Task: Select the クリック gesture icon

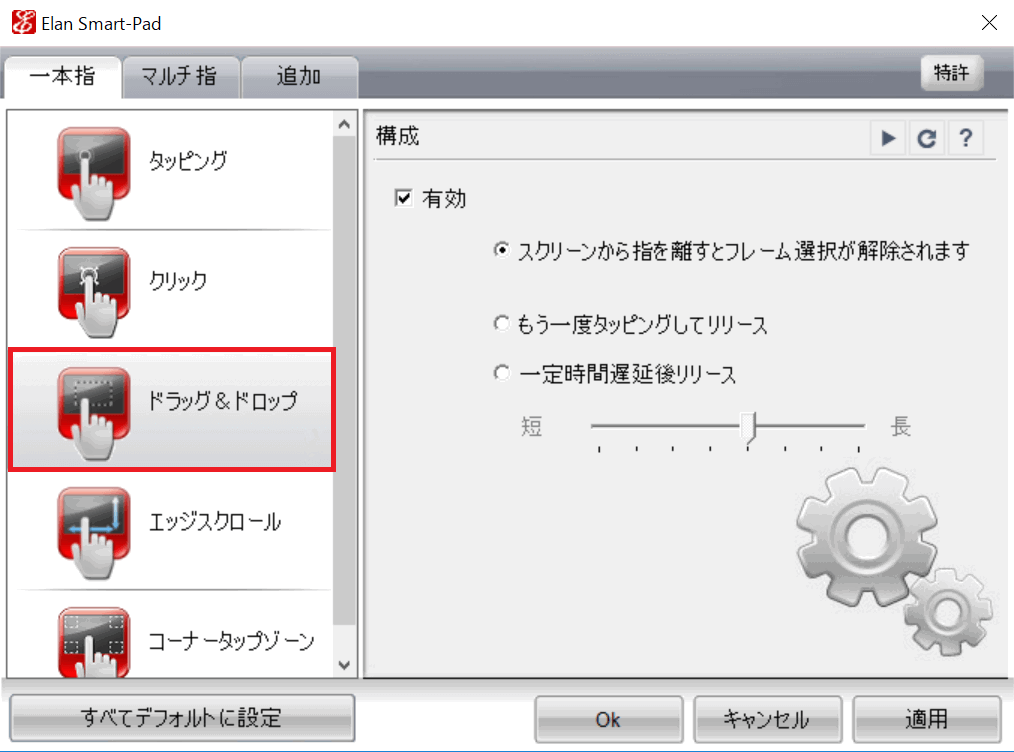Action: (94, 292)
